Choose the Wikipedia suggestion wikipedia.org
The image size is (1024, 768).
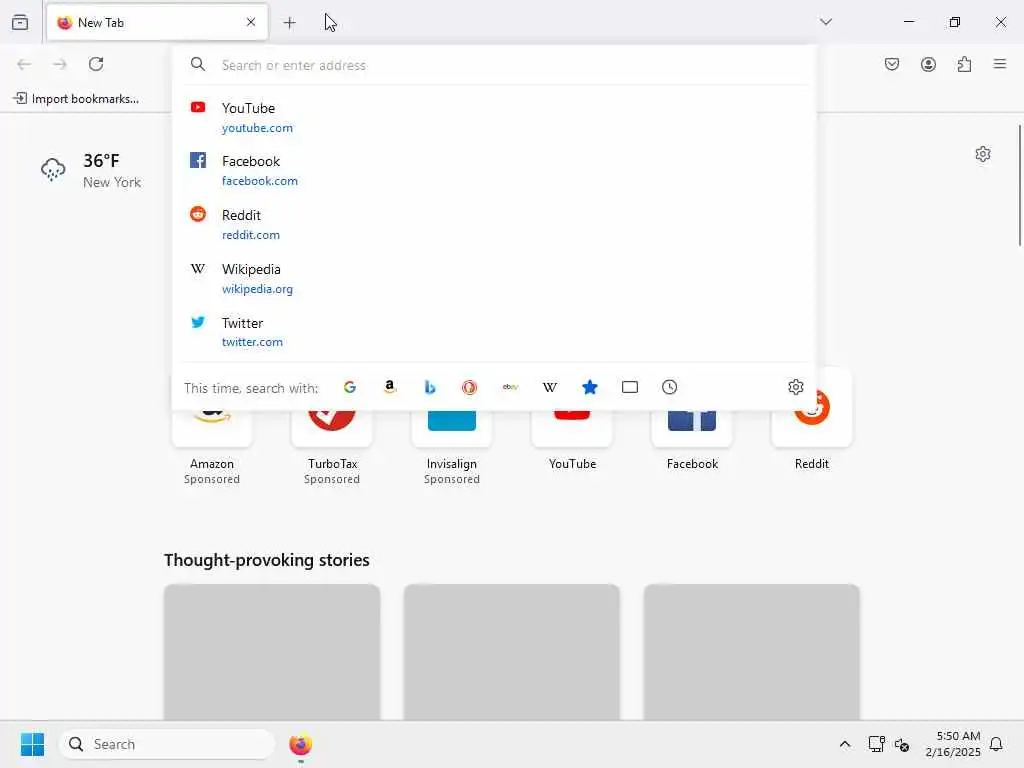[494, 279]
